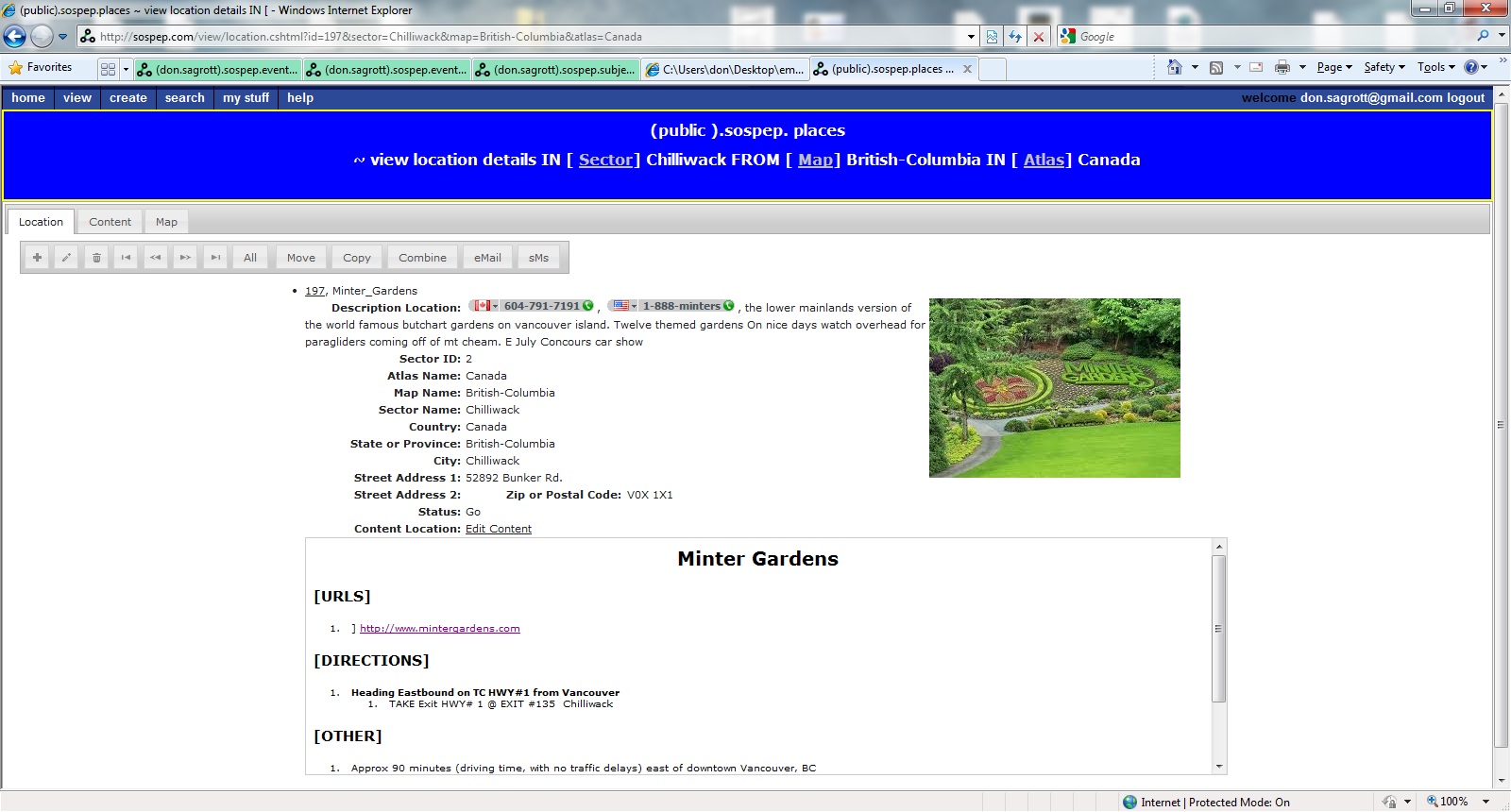Viewport: 1511px width, 812px height.
Task: Click the logout link
Action: [x=1466, y=97]
